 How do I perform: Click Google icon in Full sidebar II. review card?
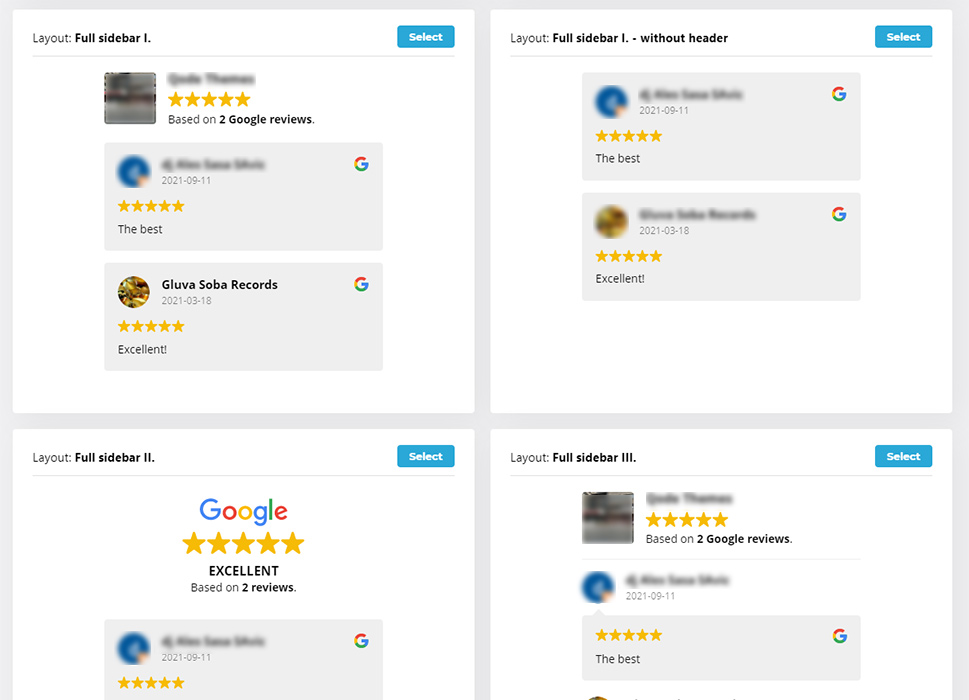[x=362, y=641]
